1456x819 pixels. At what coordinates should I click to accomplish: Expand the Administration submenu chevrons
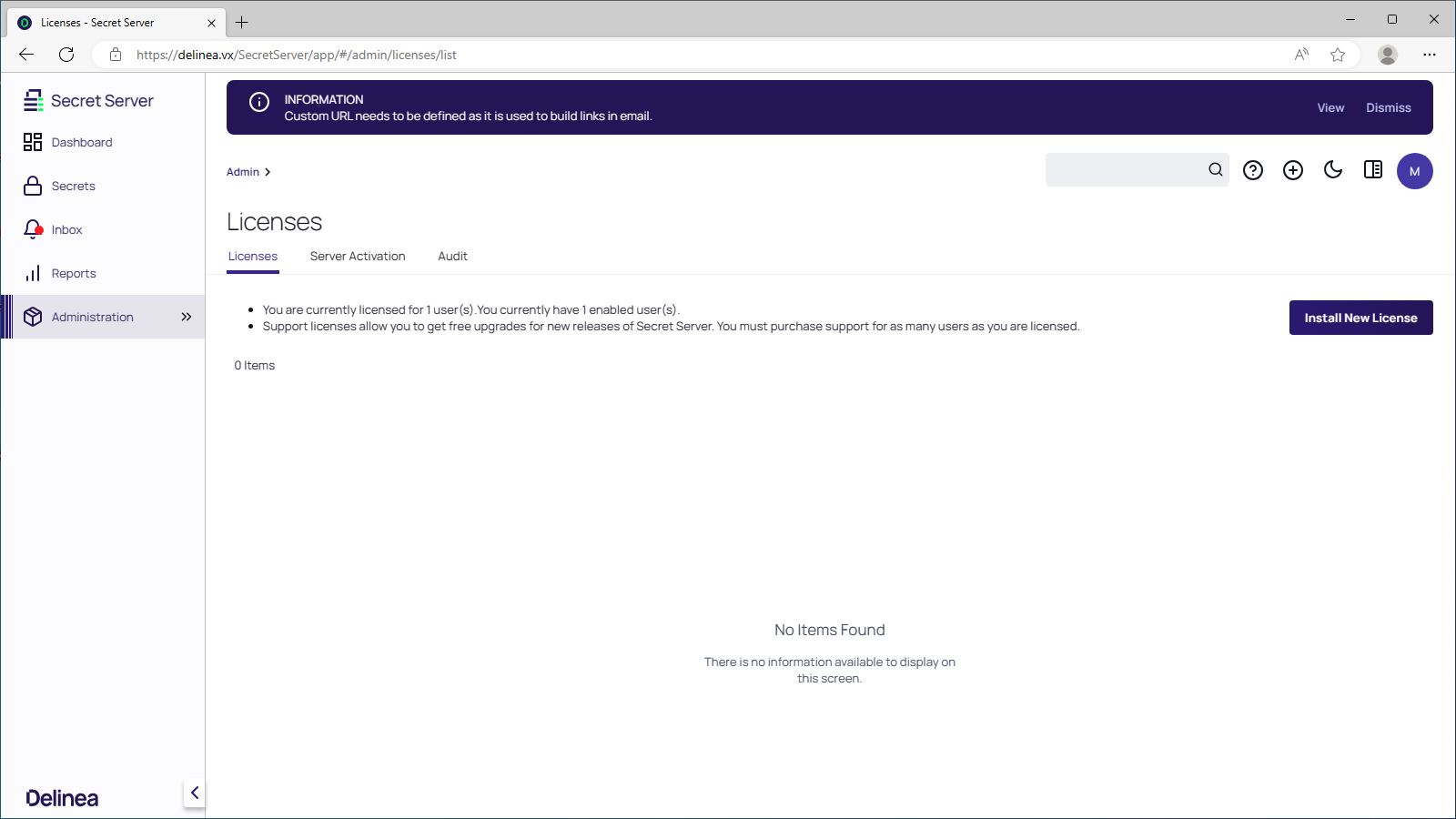(x=186, y=317)
